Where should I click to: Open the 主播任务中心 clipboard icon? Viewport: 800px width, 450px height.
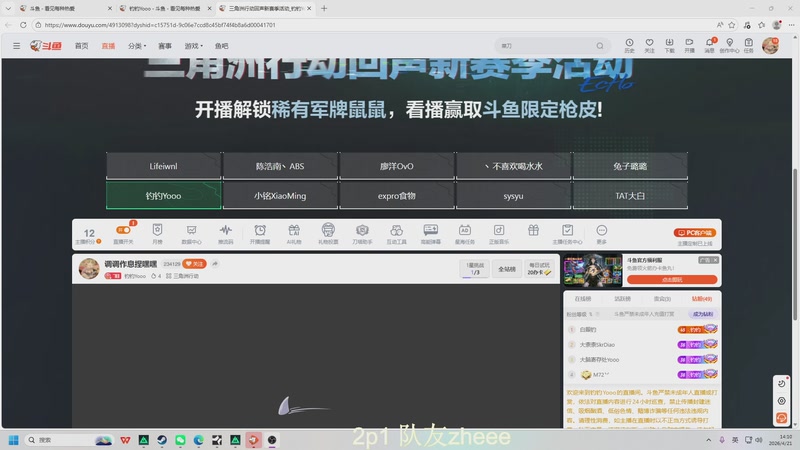567,234
